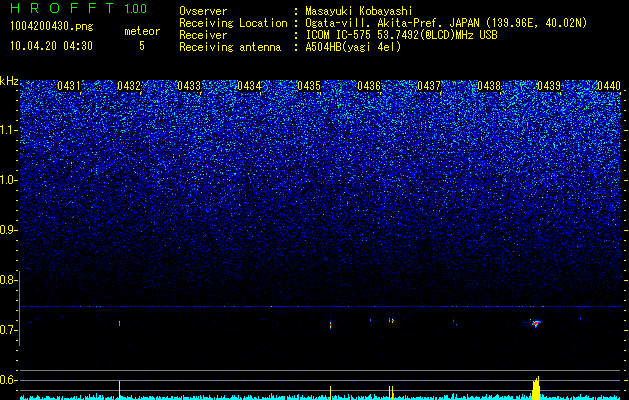Click the strong meteor echo near 0439
629x400 pixels.
click(x=536, y=323)
